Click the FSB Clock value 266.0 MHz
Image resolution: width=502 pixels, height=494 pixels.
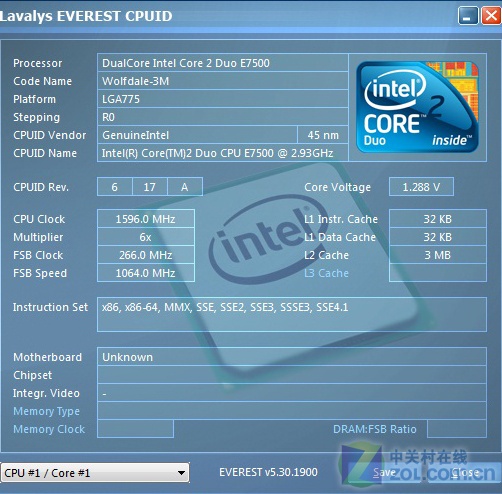click(146, 255)
